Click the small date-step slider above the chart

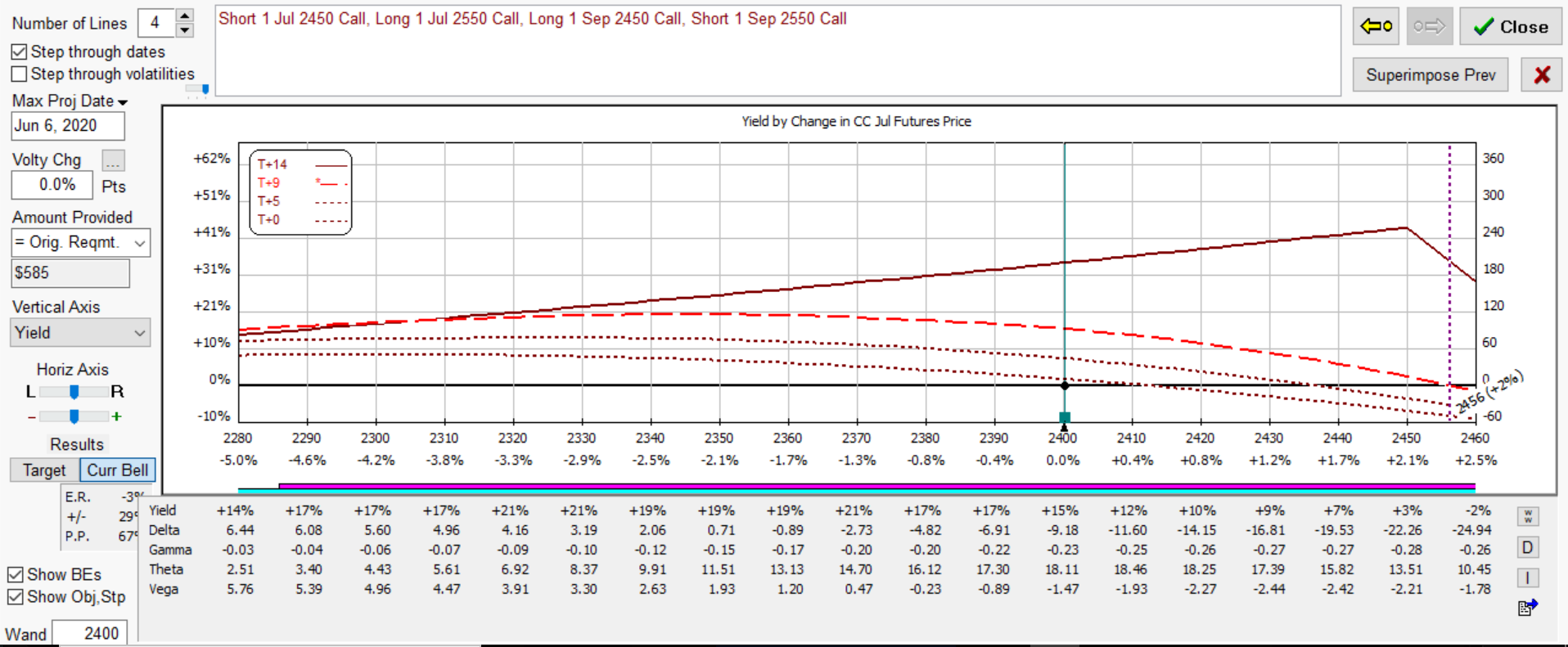click(x=205, y=88)
